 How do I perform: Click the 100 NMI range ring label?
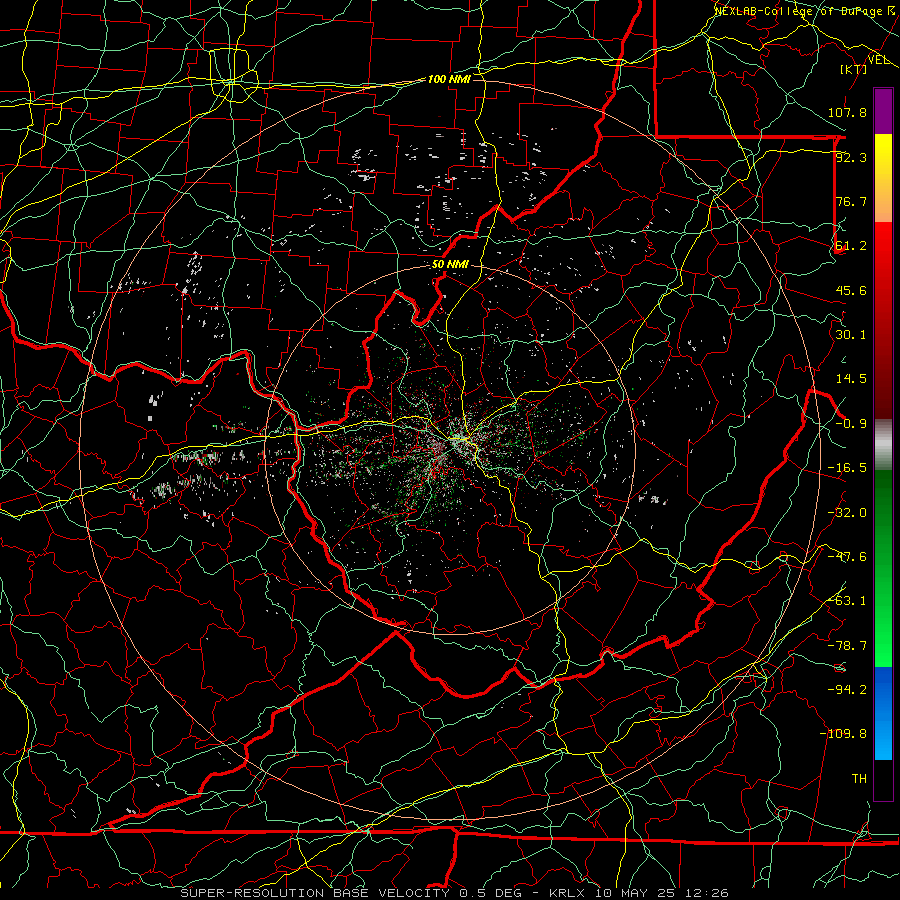click(449, 79)
